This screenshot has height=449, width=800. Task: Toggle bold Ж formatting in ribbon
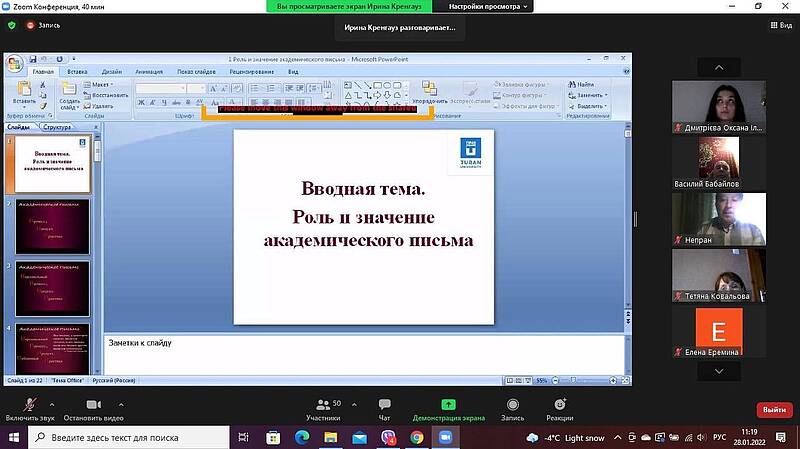tap(140, 102)
